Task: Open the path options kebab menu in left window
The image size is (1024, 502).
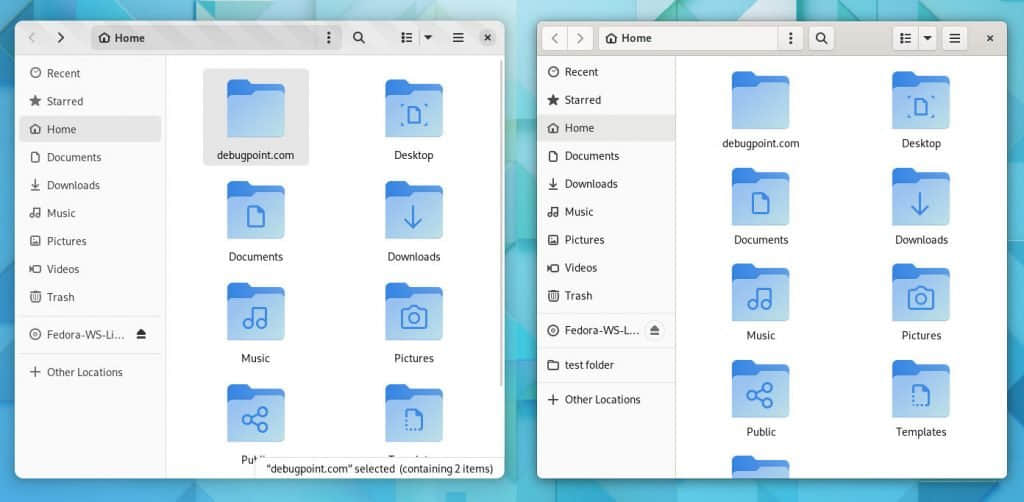Action: coord(328,38)
